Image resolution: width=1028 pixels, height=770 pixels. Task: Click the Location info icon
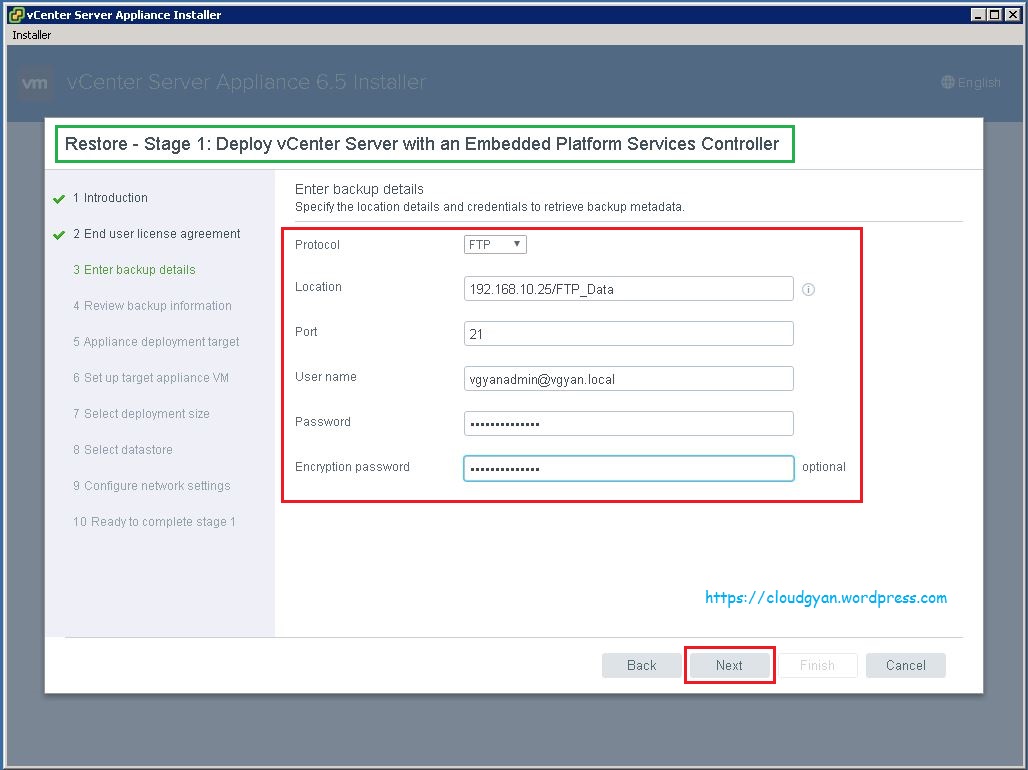(x=808, y=290)
